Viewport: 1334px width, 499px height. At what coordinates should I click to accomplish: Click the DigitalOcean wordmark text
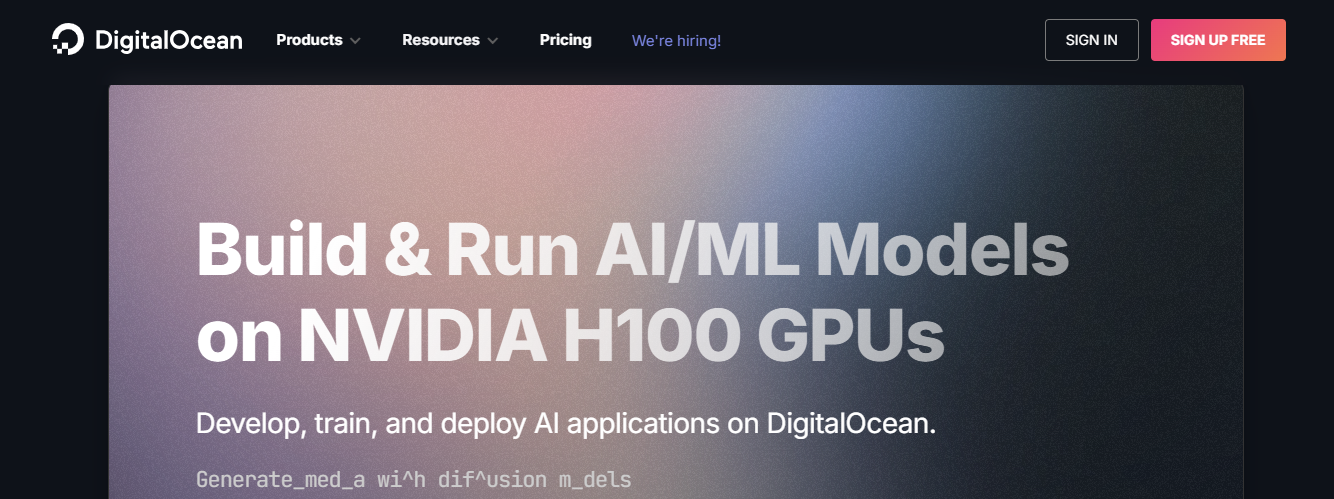pos(169,40)
